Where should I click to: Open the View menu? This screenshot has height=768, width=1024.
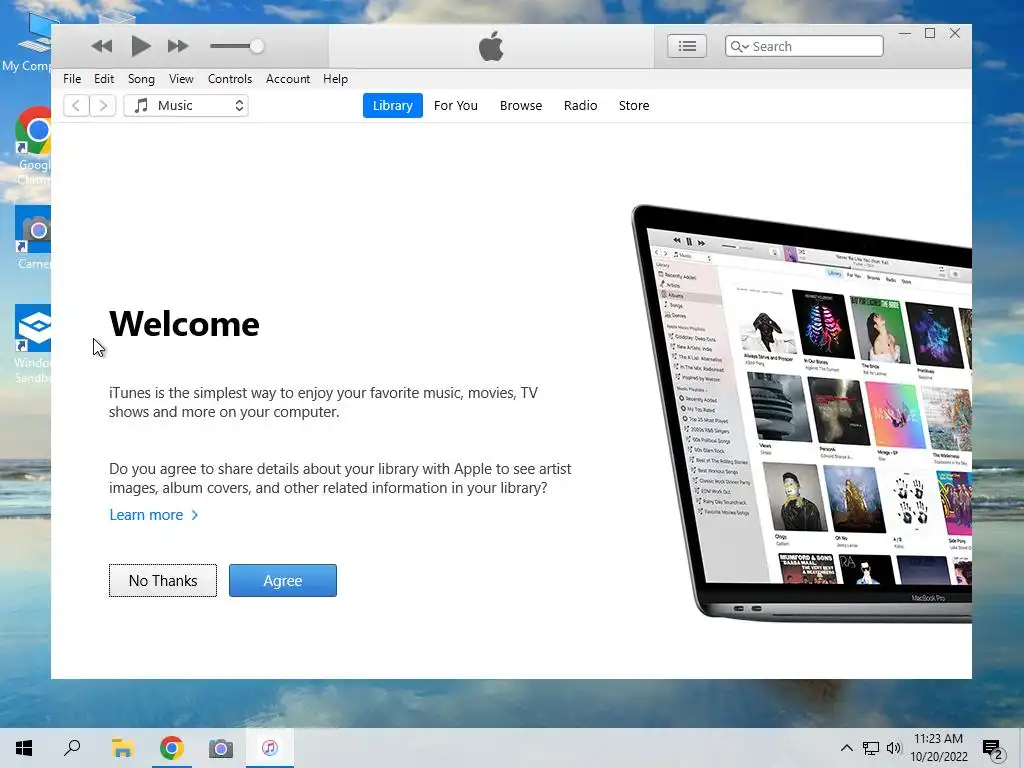tap(181, 78)
